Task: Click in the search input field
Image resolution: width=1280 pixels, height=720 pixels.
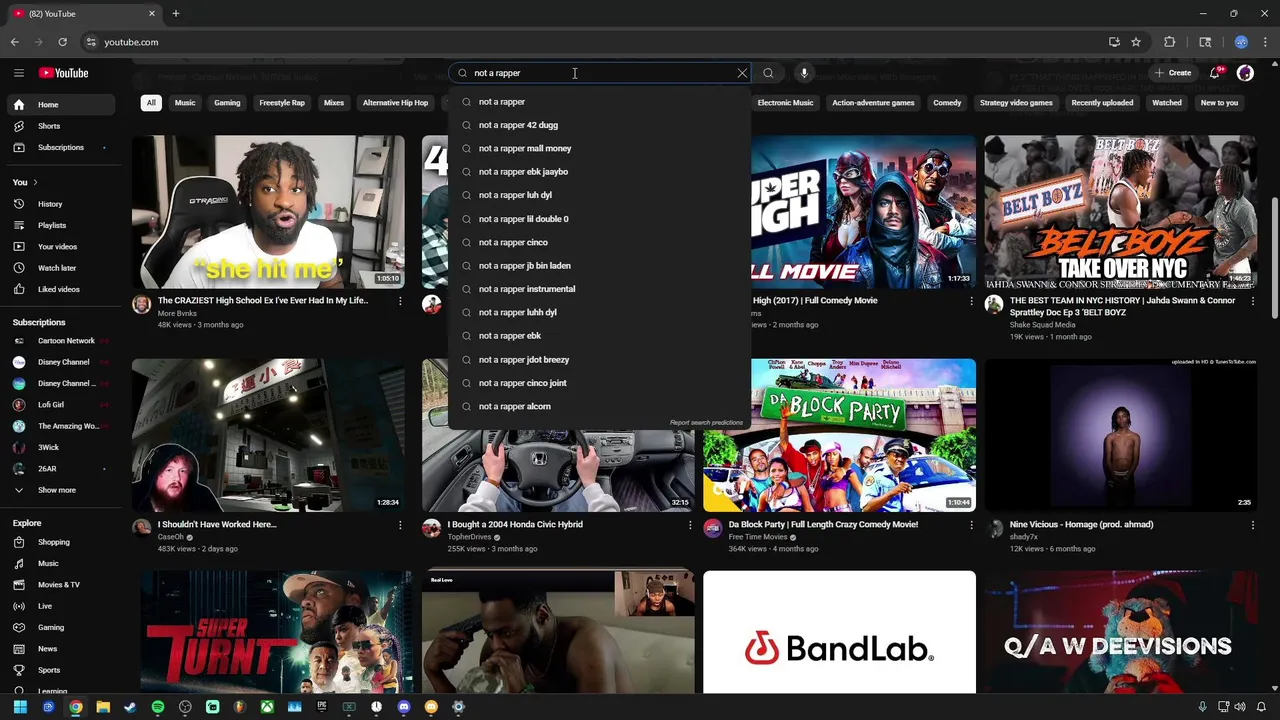Action: coord(600,73)
